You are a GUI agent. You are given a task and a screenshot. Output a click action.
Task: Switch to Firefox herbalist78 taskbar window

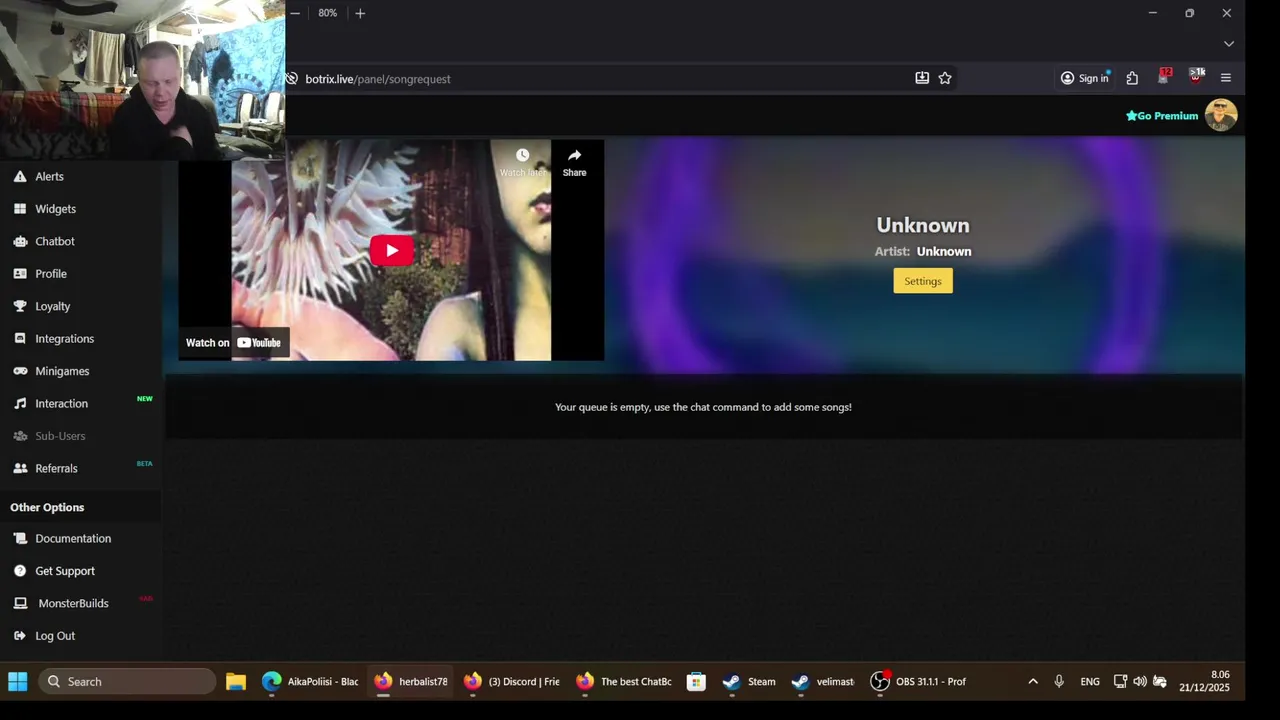[x=411, y=681]
